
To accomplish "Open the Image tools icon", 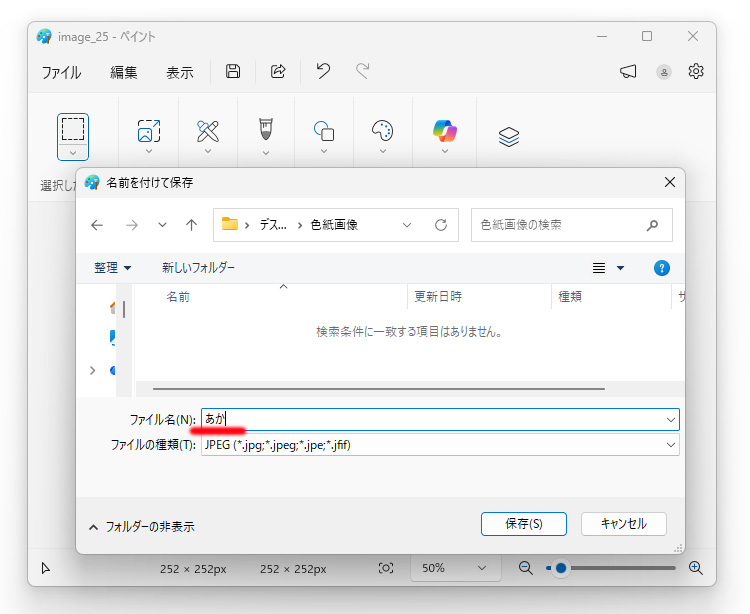I will 148,130.
